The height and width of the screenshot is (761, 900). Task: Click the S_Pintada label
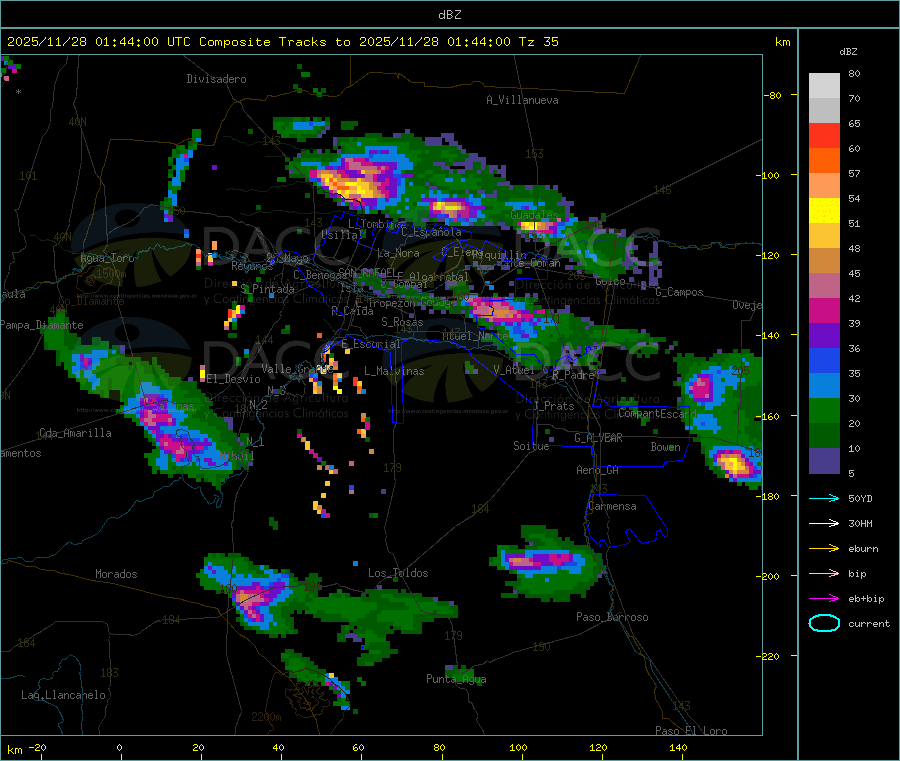pos(267,289)
